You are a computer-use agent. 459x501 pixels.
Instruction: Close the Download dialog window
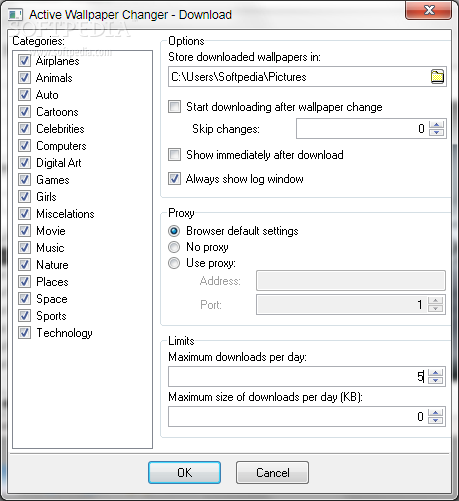tap(429, 10)
